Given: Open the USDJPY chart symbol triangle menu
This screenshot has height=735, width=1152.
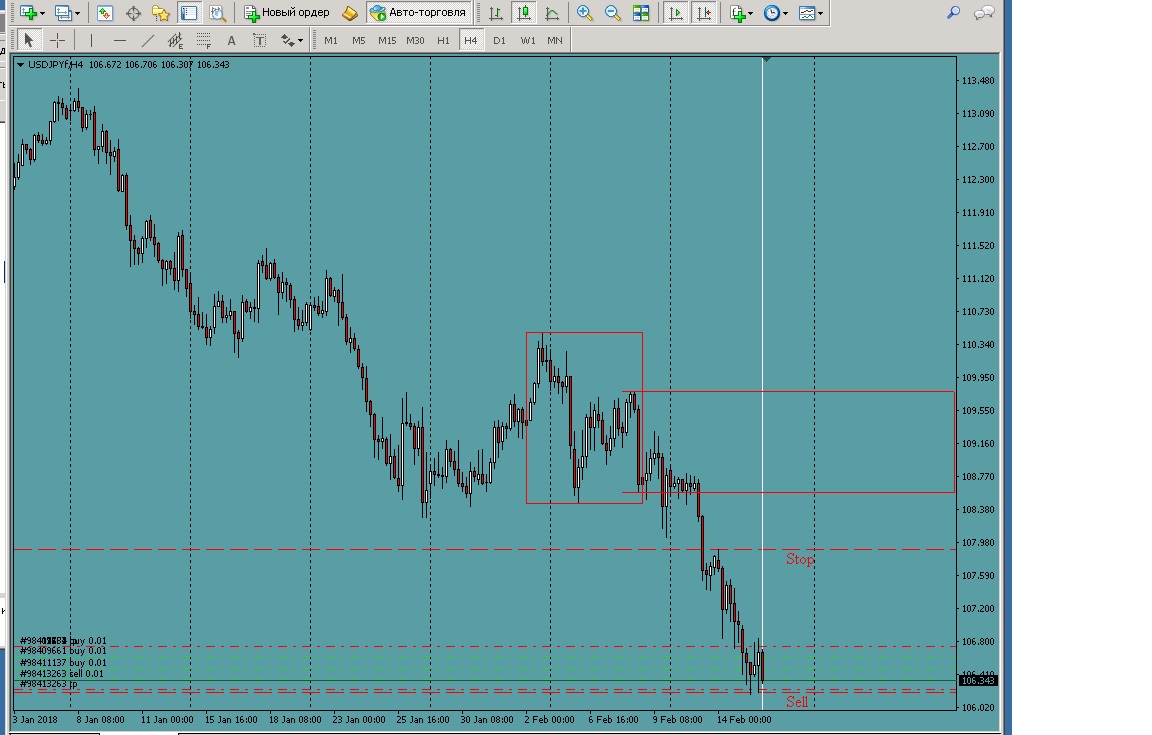Looking at the screenshot, I should (21, 65).
